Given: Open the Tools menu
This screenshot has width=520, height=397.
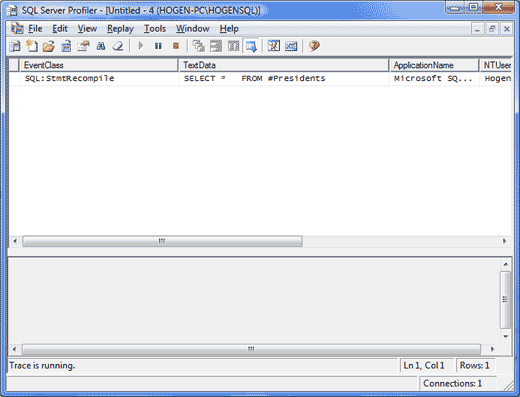Looking at the screenshot, I should pos(155,29).
